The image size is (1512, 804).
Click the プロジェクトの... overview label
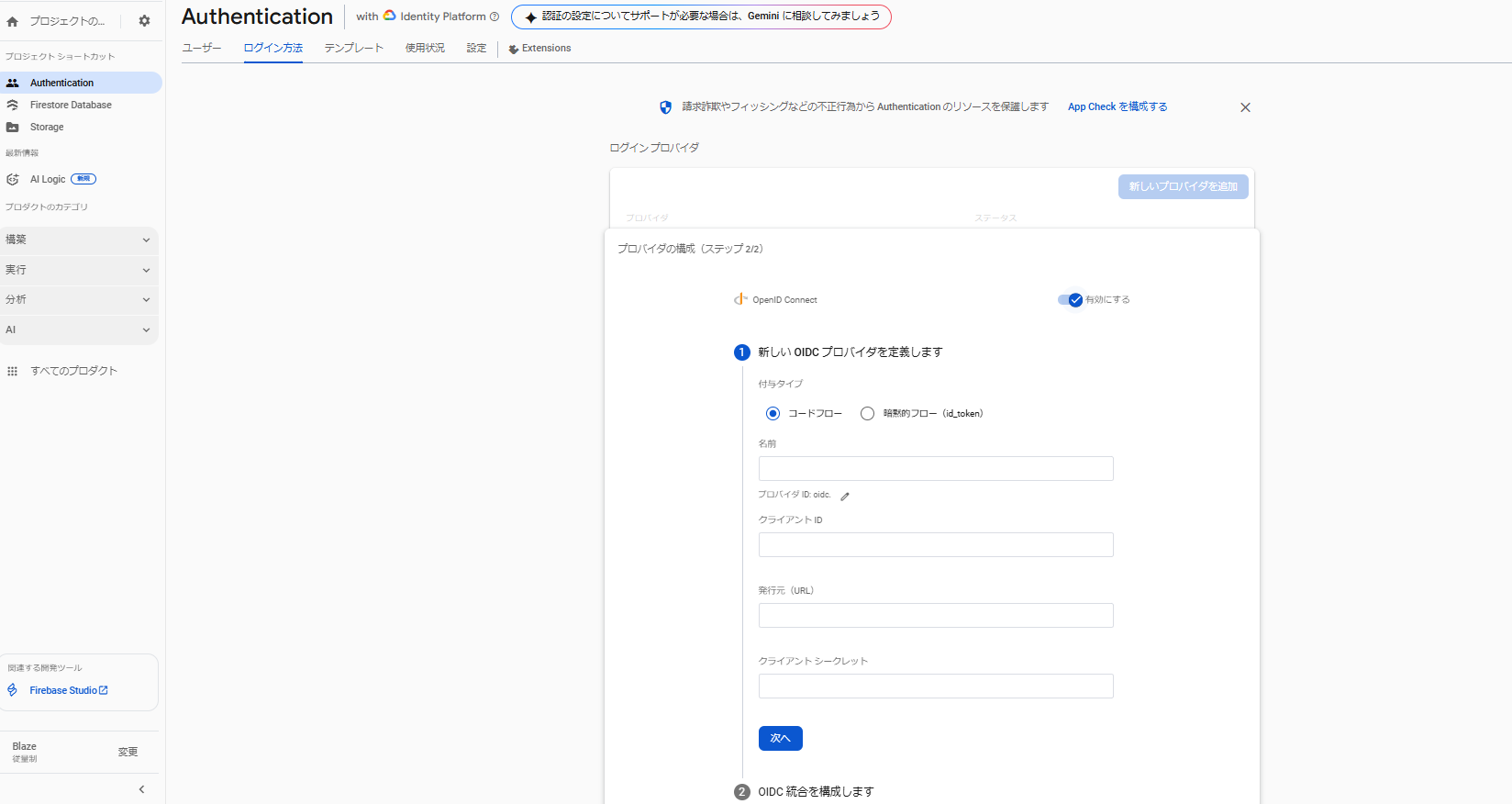pyautogui.click(x=67, y=21)
